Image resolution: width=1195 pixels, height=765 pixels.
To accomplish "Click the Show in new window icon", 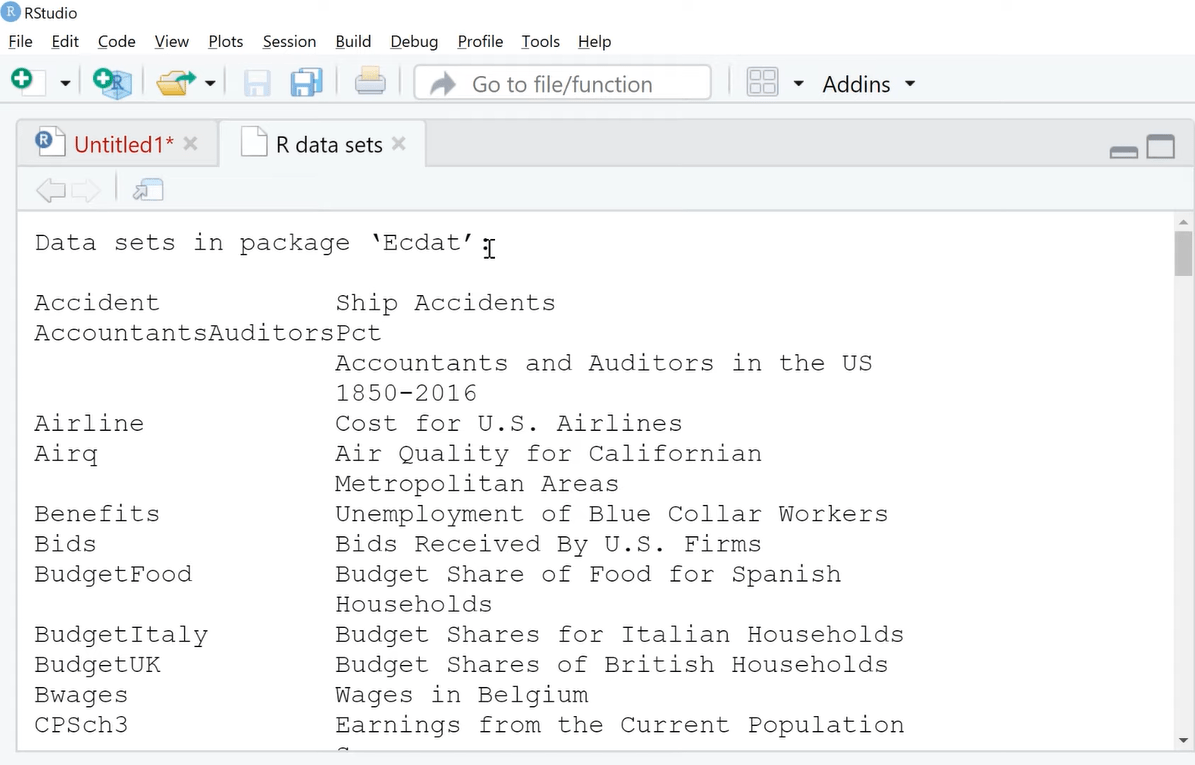I will coord(148,190).
